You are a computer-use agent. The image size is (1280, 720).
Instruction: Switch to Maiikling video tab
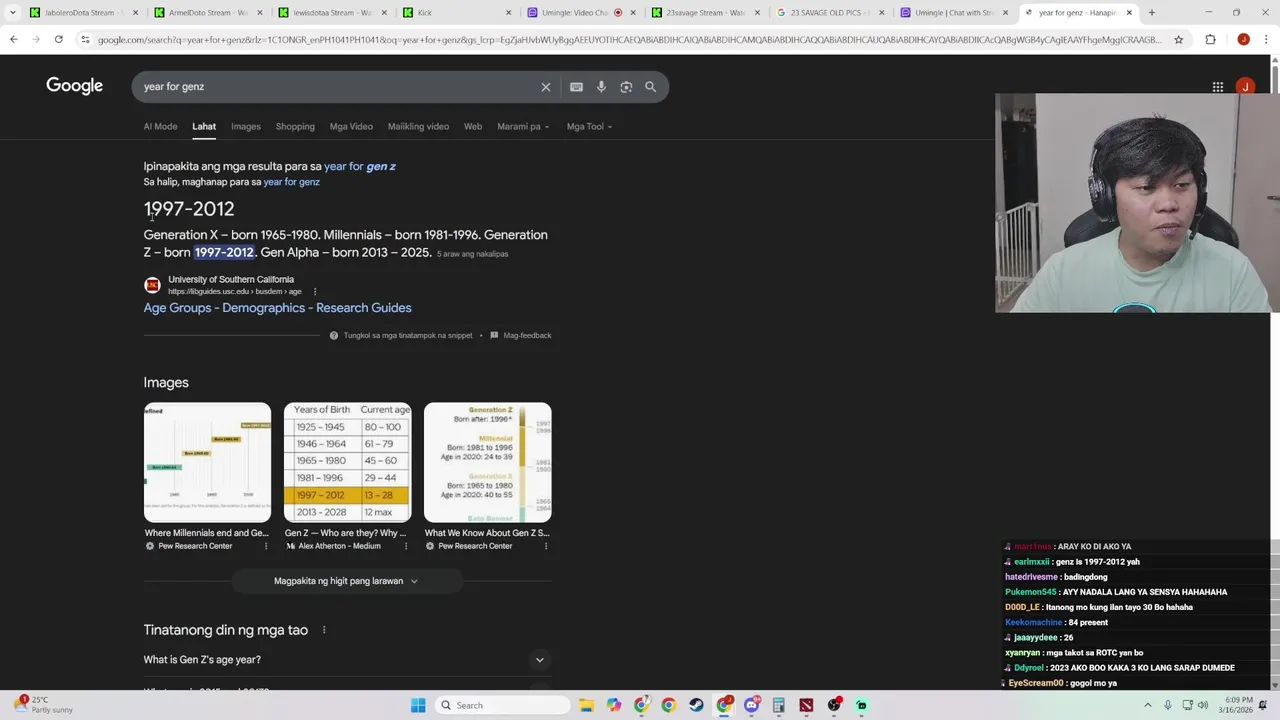click(x=418, y=127)
